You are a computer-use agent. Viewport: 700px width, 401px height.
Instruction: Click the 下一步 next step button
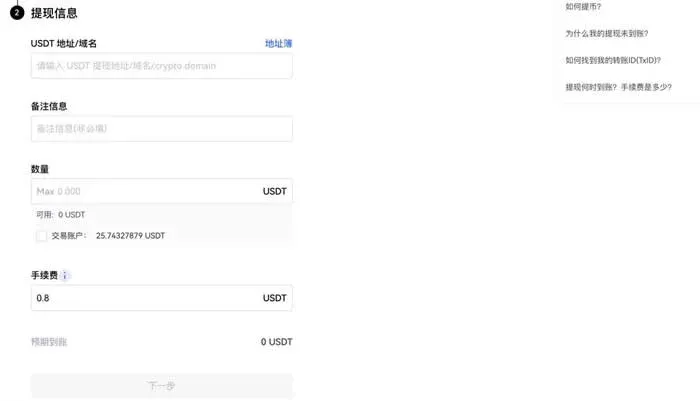pyautogui.click(x=162, y=386)
